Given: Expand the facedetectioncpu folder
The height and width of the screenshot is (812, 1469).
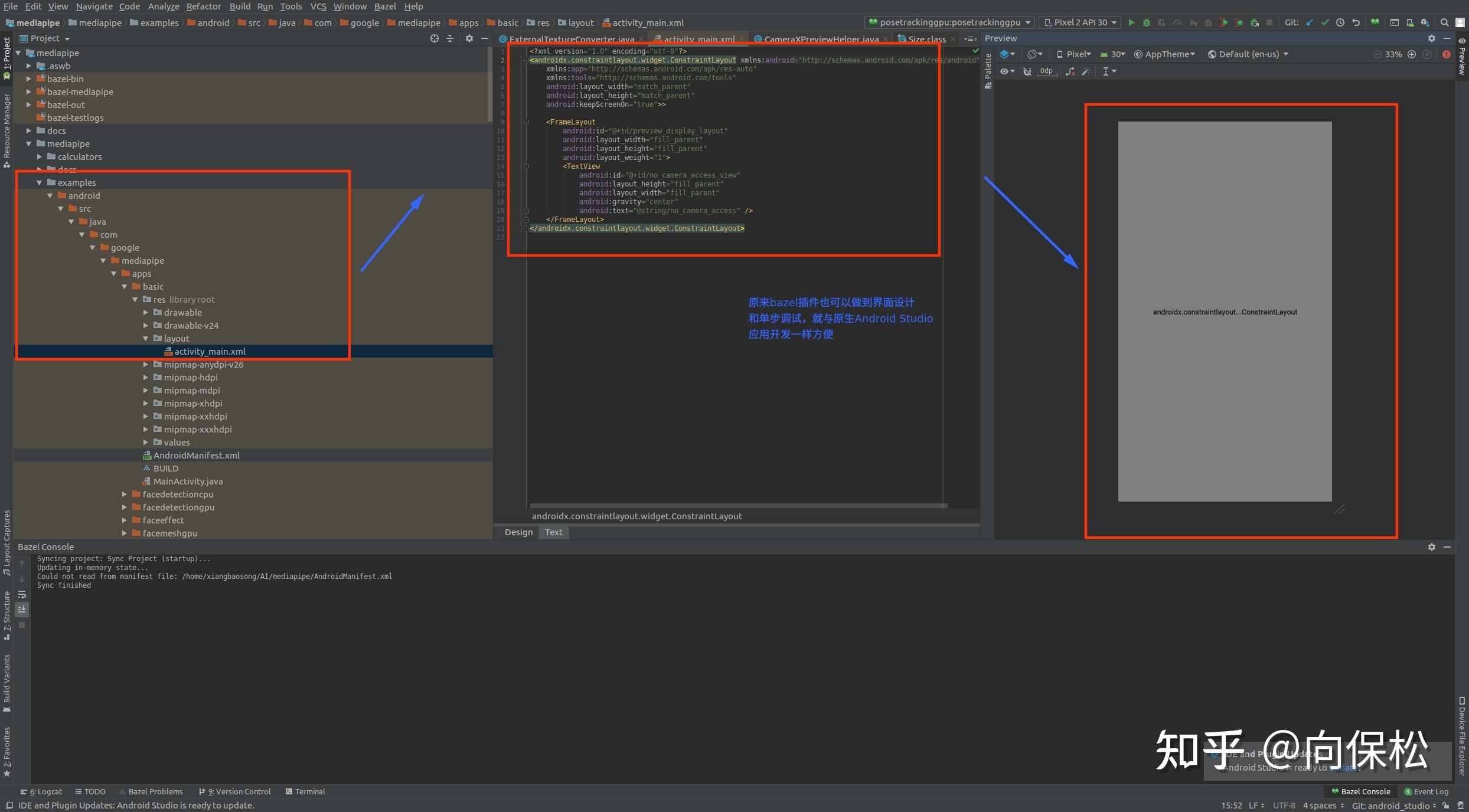Looking at the screenshot, I should click(125, 495).
